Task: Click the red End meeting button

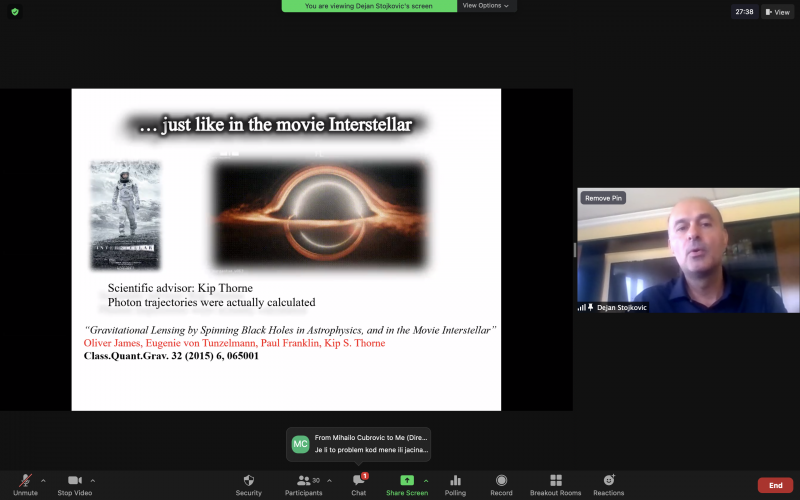Action: [776, 485]
